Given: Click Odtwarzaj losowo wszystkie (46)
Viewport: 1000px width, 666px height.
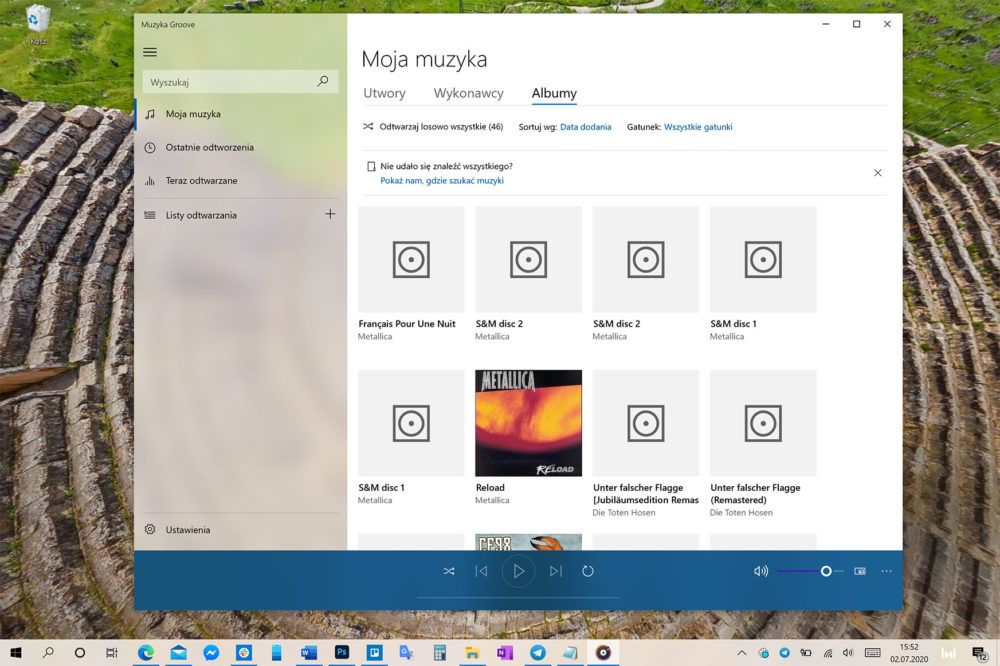Looking at the screenshot, I should (x=433, y=127).
